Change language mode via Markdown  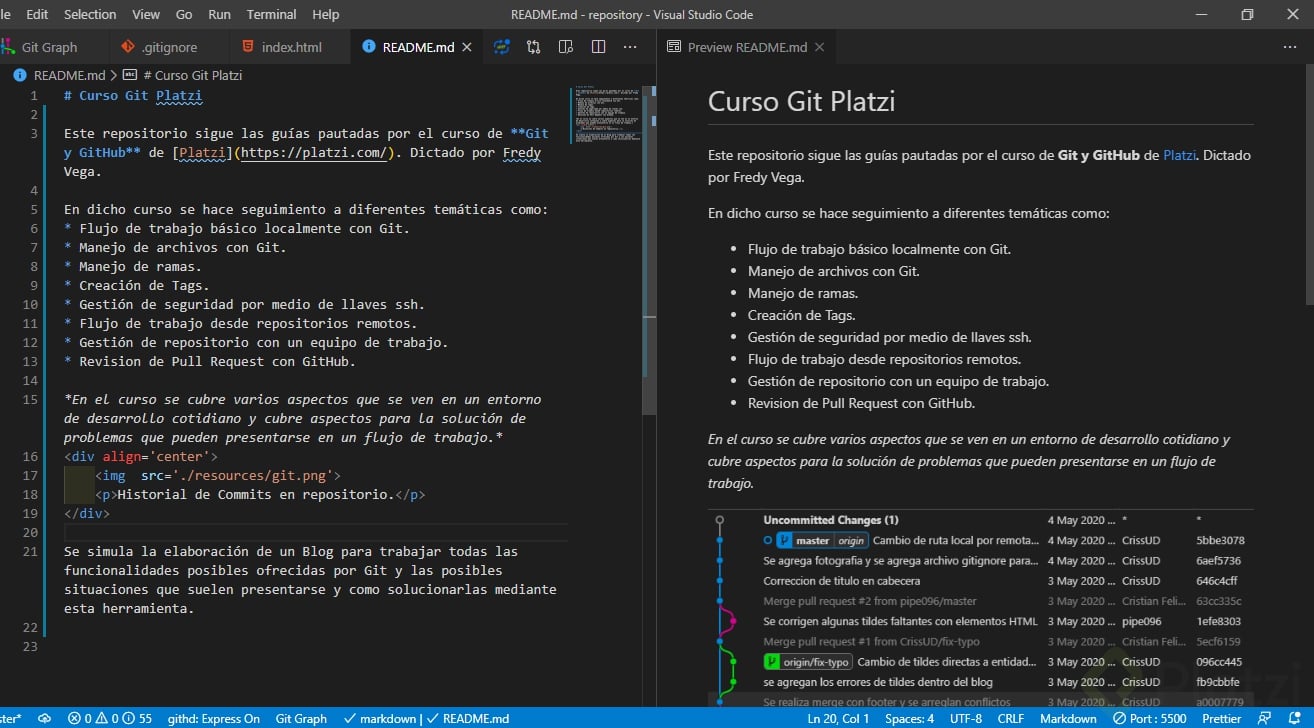[1068, 718]
